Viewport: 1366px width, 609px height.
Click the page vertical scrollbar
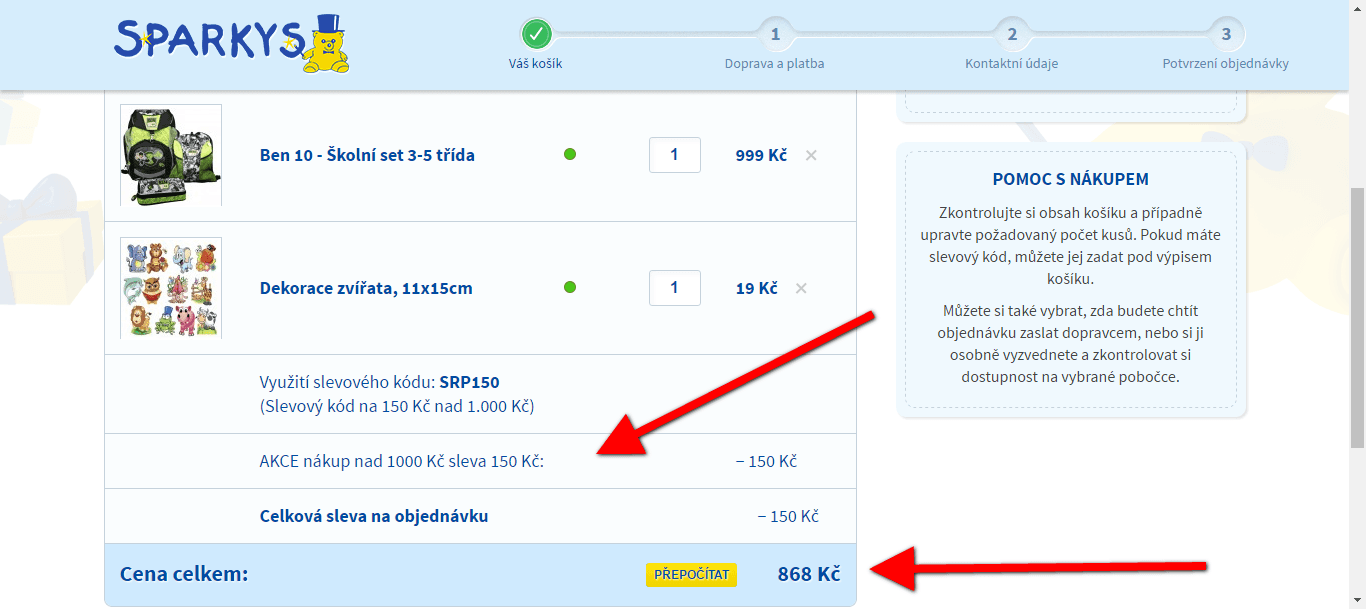1358,300
